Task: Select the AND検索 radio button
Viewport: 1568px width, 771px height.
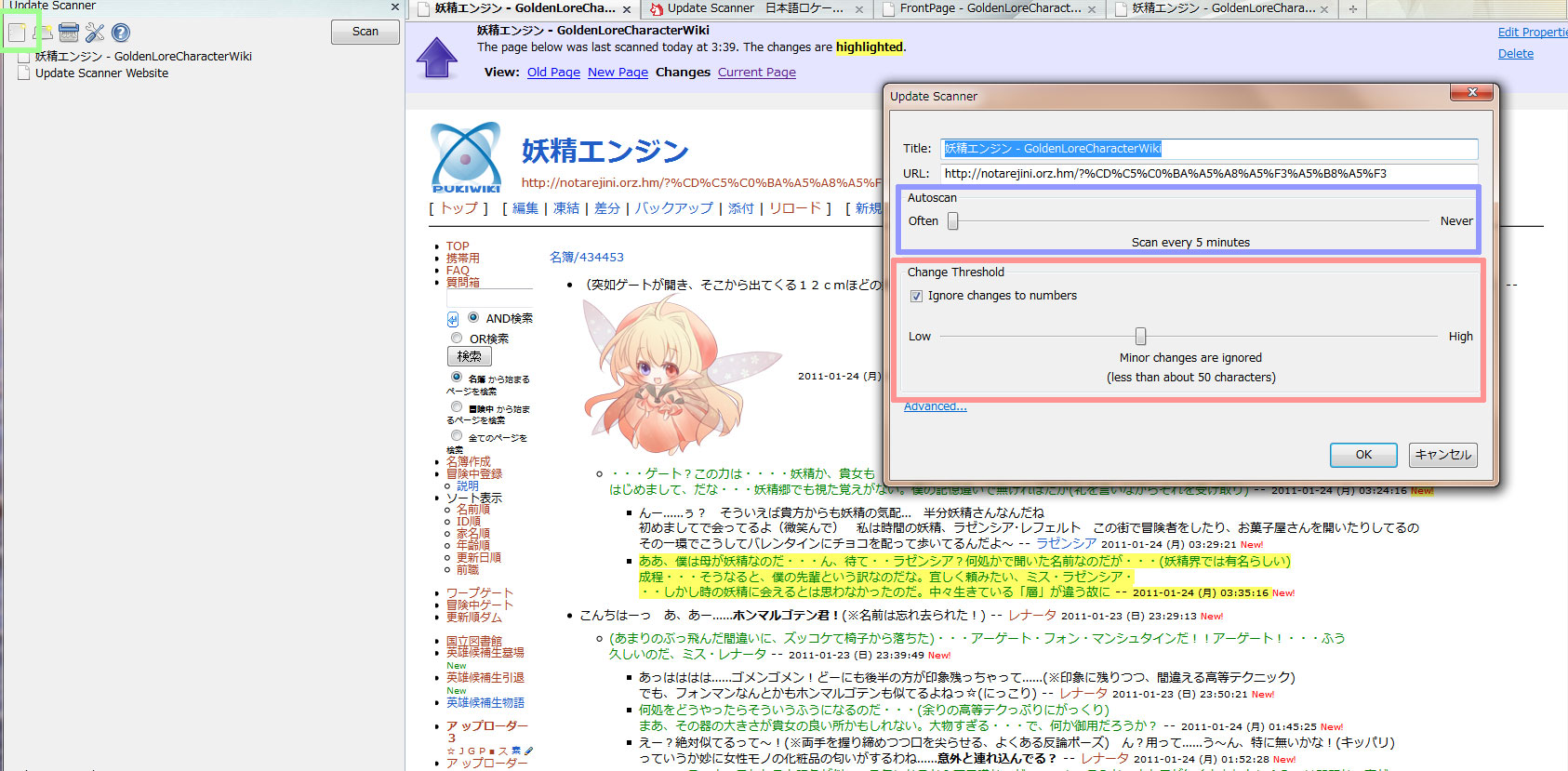Action: (x=473, y=317)
